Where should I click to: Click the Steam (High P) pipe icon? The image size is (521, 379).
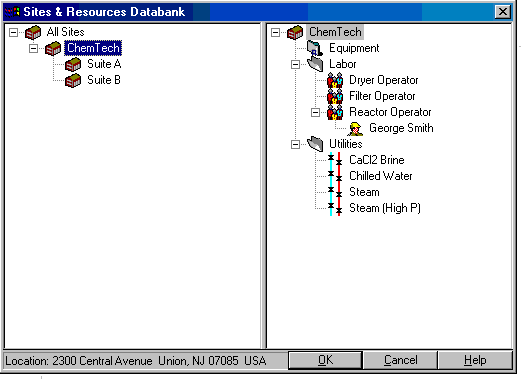(x=335, y=208)
